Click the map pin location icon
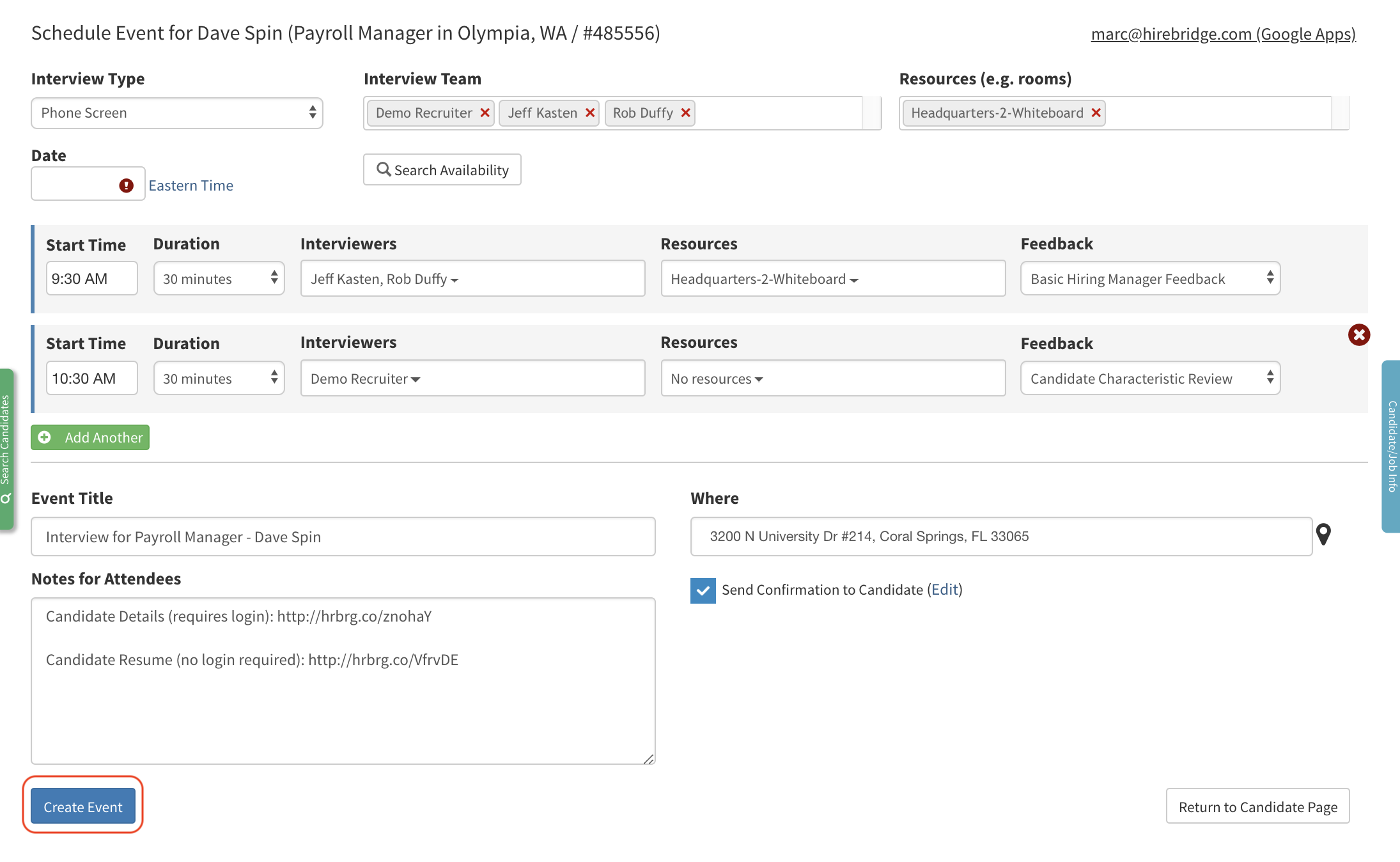 tap(1323, 535)
